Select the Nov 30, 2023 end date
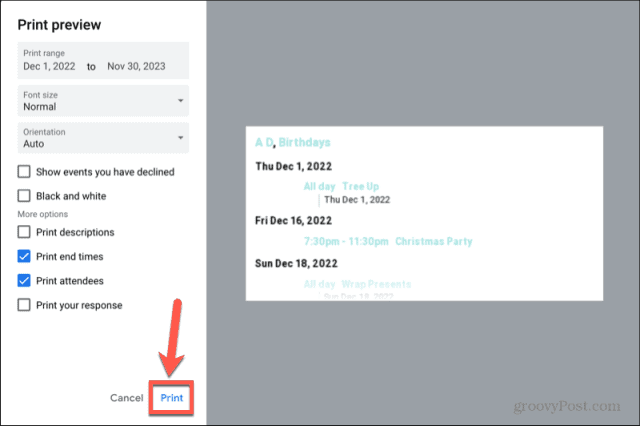Image resolution: width=640 pixels, height=426 pixels. coord(136,67)
